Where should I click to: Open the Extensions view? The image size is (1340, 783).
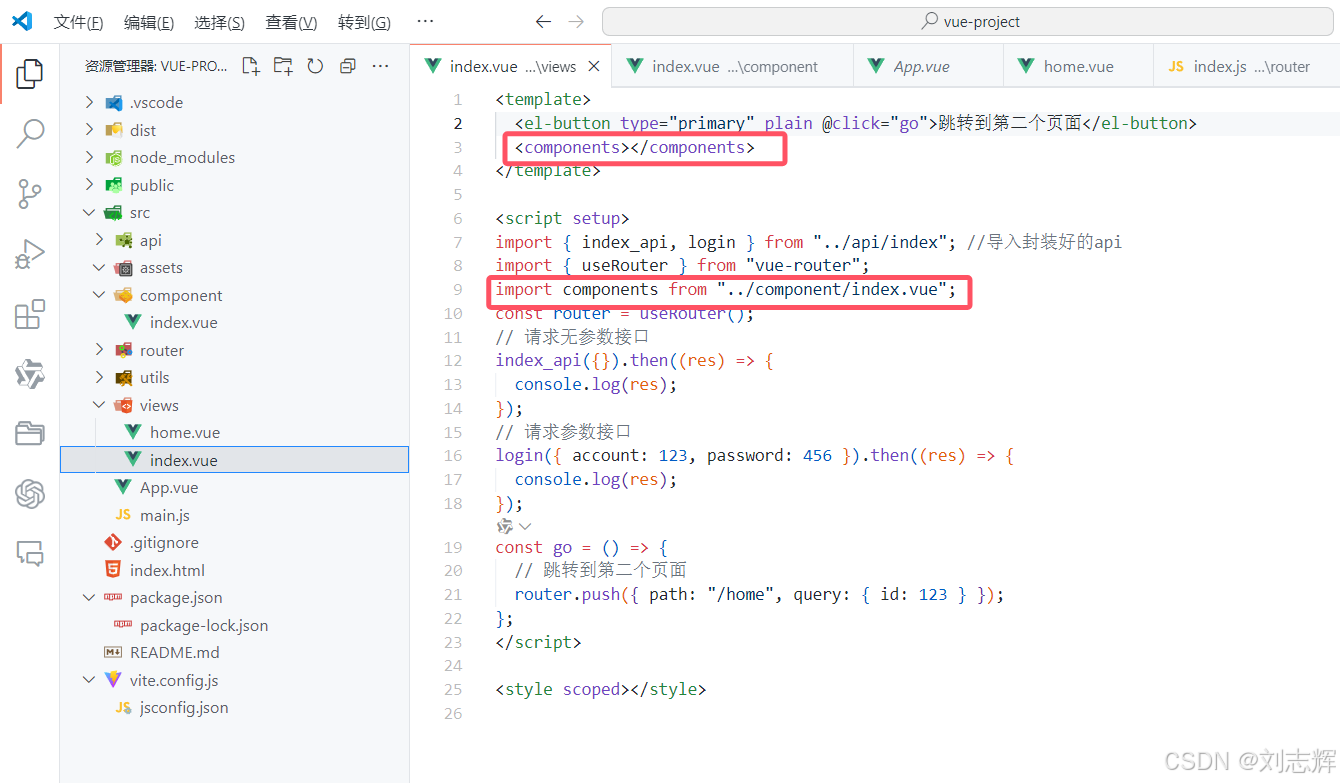(x=30, y=313)
